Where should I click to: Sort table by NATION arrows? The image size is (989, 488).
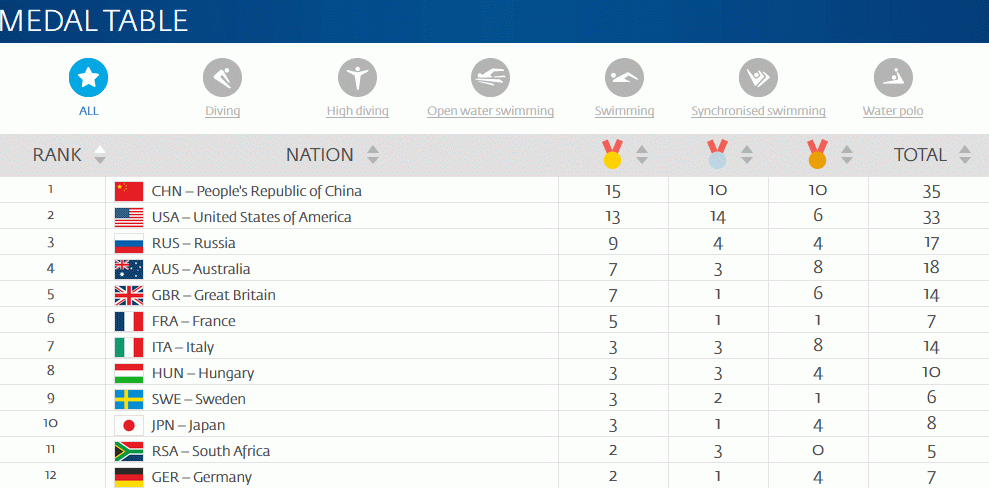(x=373, y=155)
